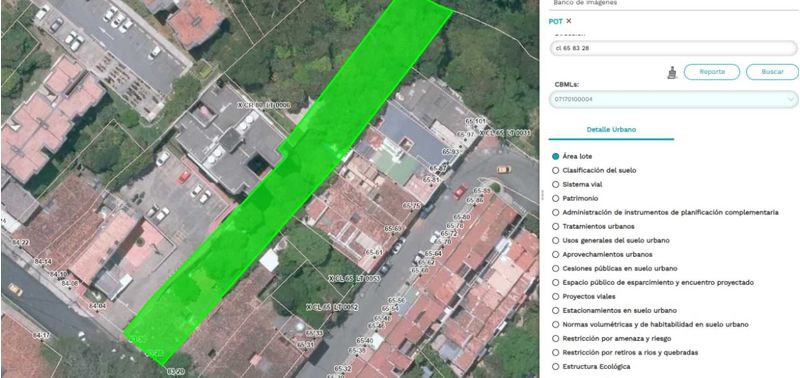
Task: Click the Reporte button
Action: (x=712, y=72)
